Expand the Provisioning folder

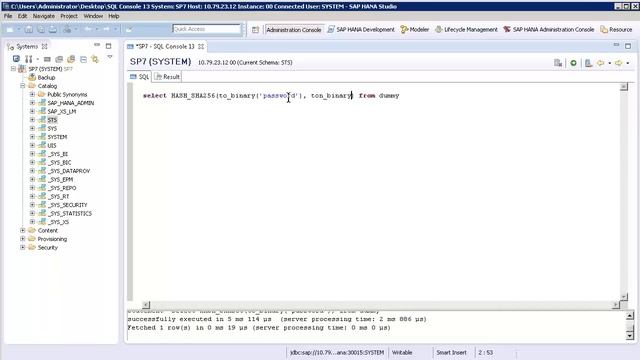pos(23,239)
